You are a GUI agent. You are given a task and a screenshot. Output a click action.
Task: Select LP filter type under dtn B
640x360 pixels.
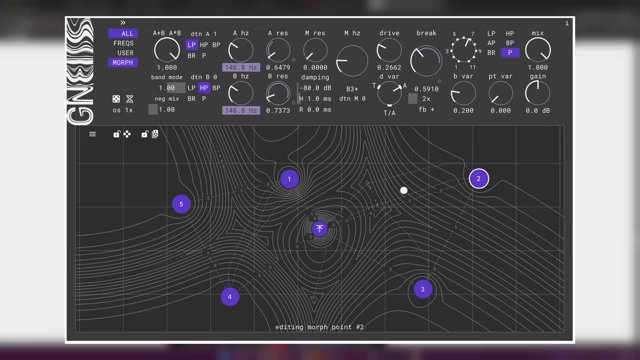pos(191,88)
